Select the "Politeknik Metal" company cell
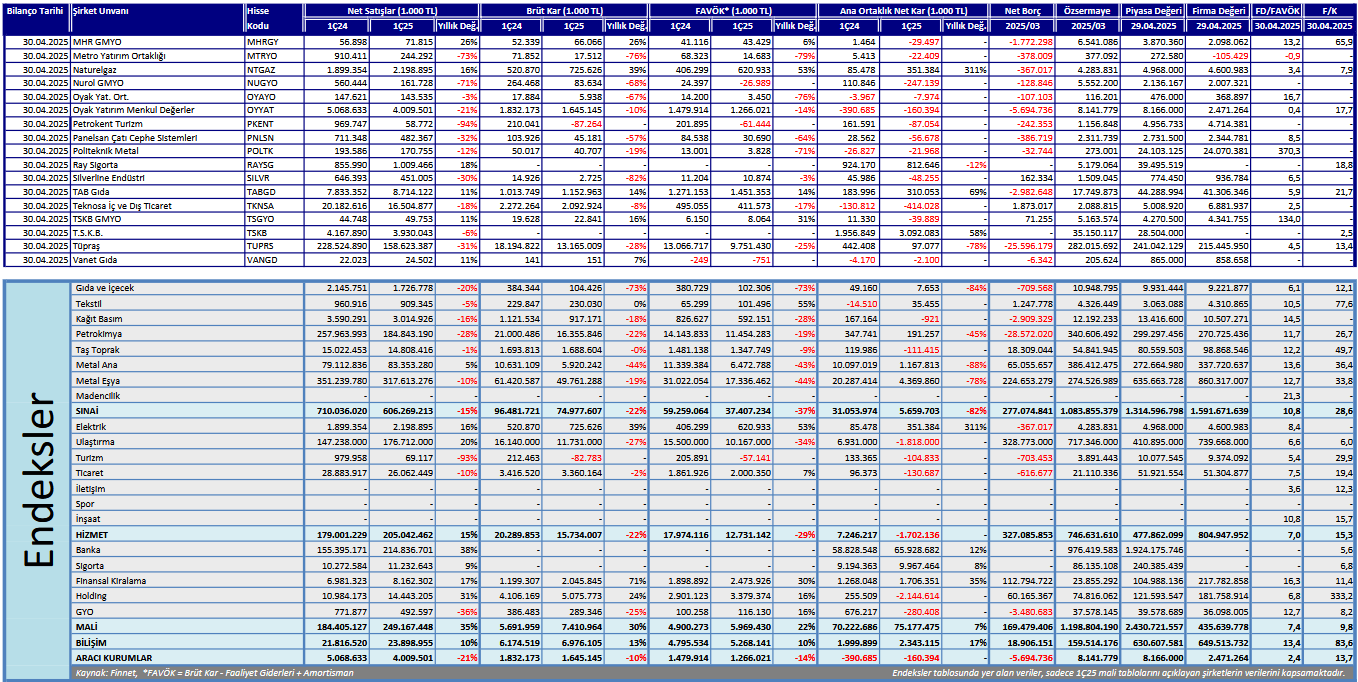 (x=106, y=151)
